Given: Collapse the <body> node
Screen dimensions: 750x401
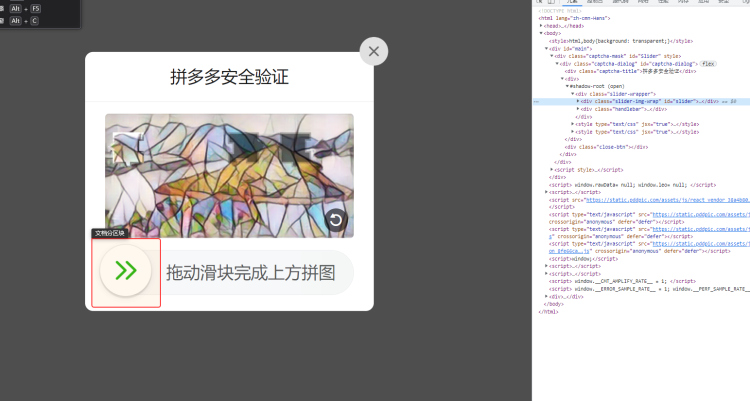Looking at the screenshot, I should (541, 33).
